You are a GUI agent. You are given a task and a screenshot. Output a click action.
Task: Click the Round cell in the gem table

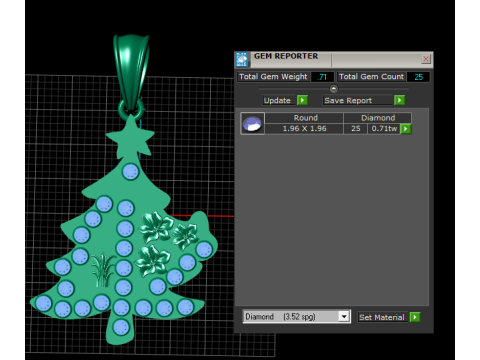tap(305, 118)
